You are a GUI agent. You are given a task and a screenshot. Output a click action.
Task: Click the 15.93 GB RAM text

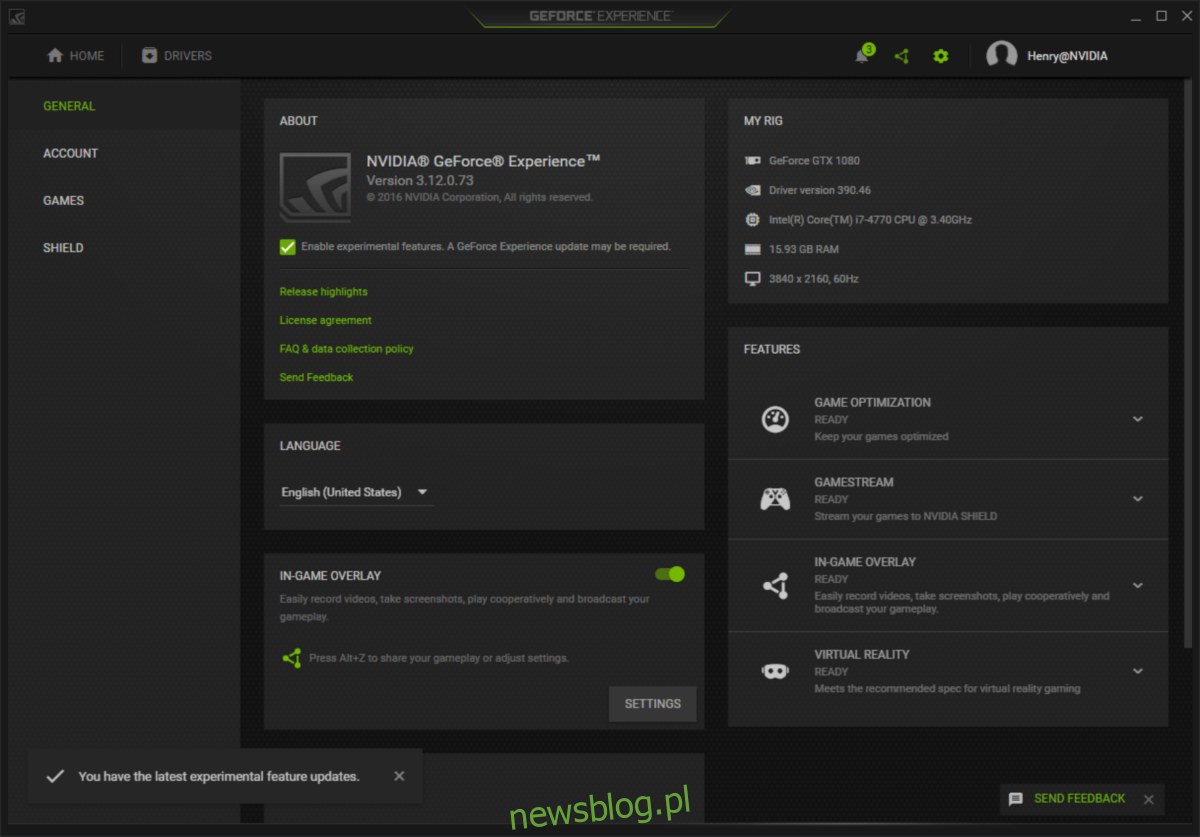pyautogui.click(x=804, y=249)
